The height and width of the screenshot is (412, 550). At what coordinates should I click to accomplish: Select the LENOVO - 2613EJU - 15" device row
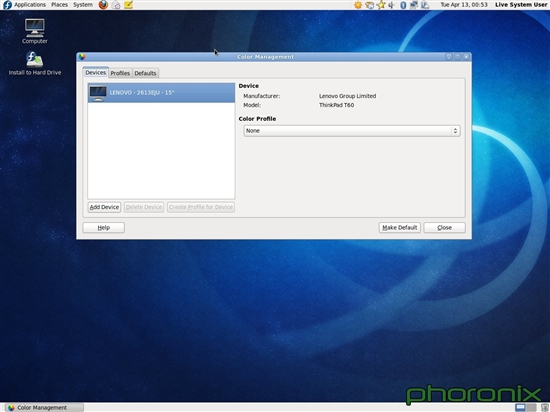coord(161,93)
